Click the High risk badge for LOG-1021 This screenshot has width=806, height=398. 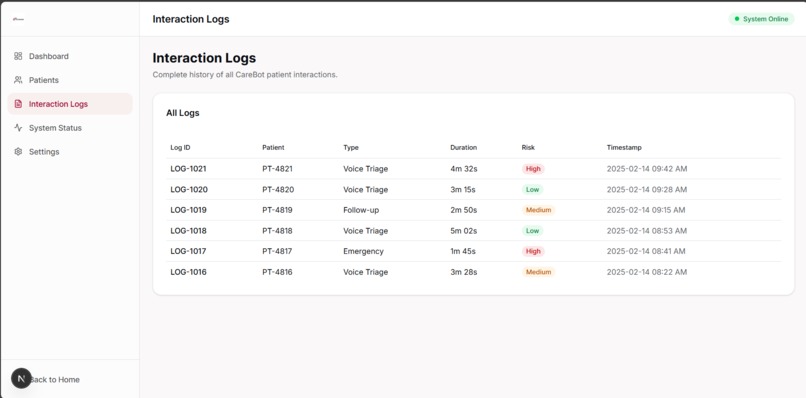(533, 169)
